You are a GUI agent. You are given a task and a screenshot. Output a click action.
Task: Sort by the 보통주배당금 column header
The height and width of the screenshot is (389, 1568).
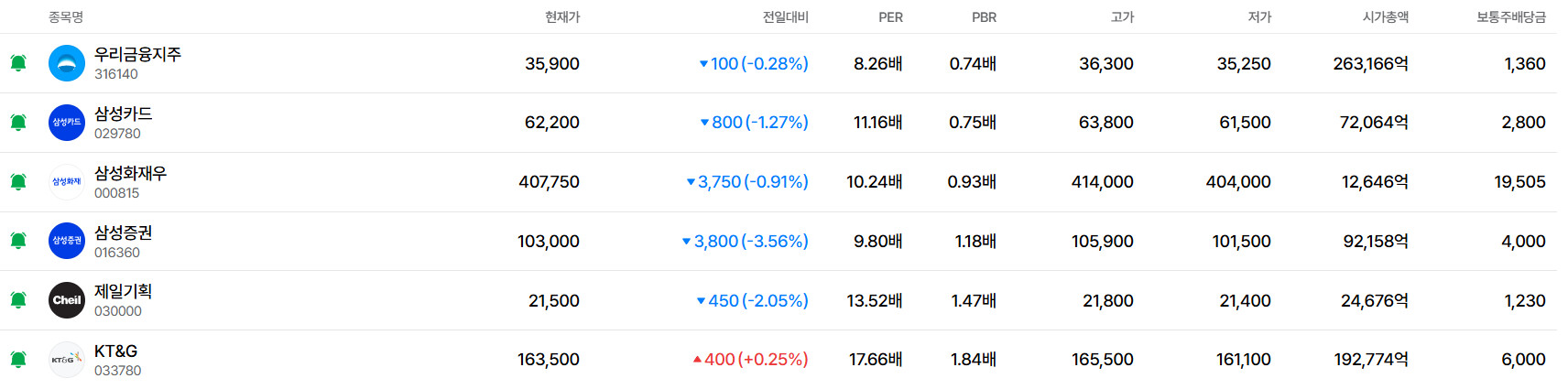(1510, 17)
